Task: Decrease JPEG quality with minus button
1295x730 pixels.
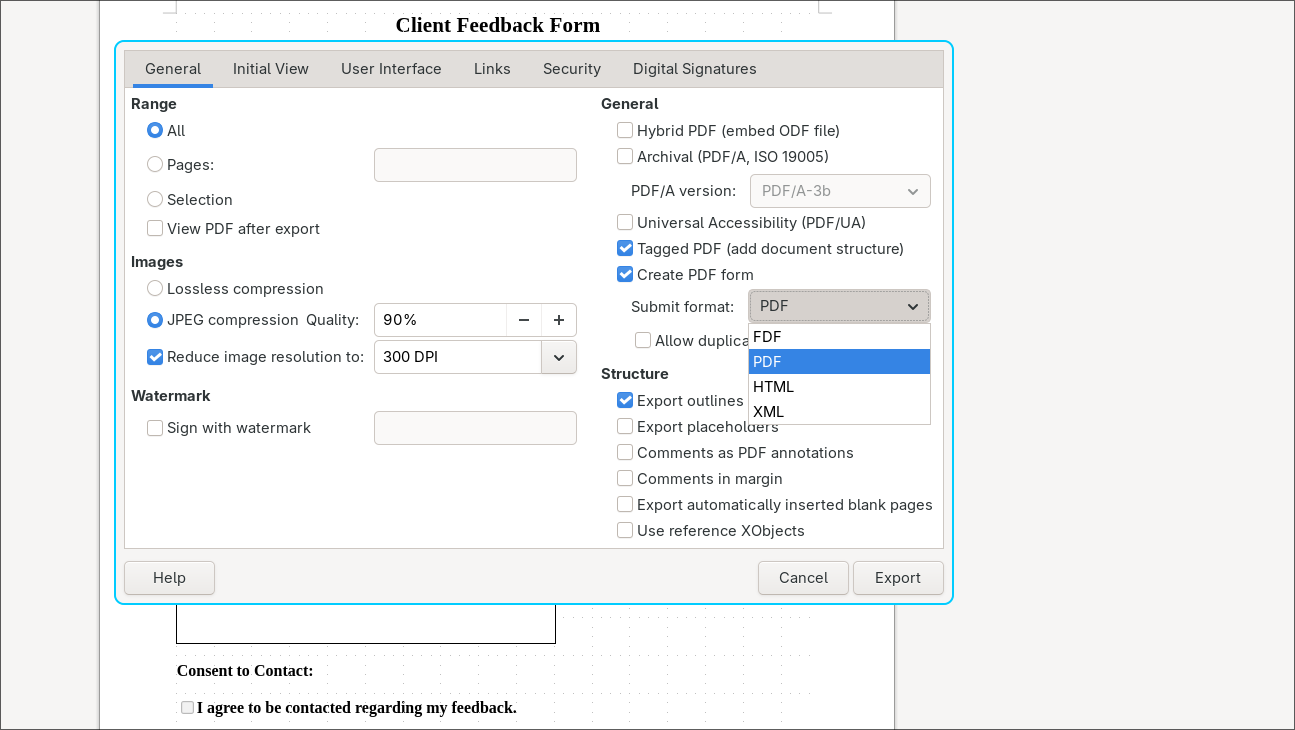Action: (x=524, y=320)
